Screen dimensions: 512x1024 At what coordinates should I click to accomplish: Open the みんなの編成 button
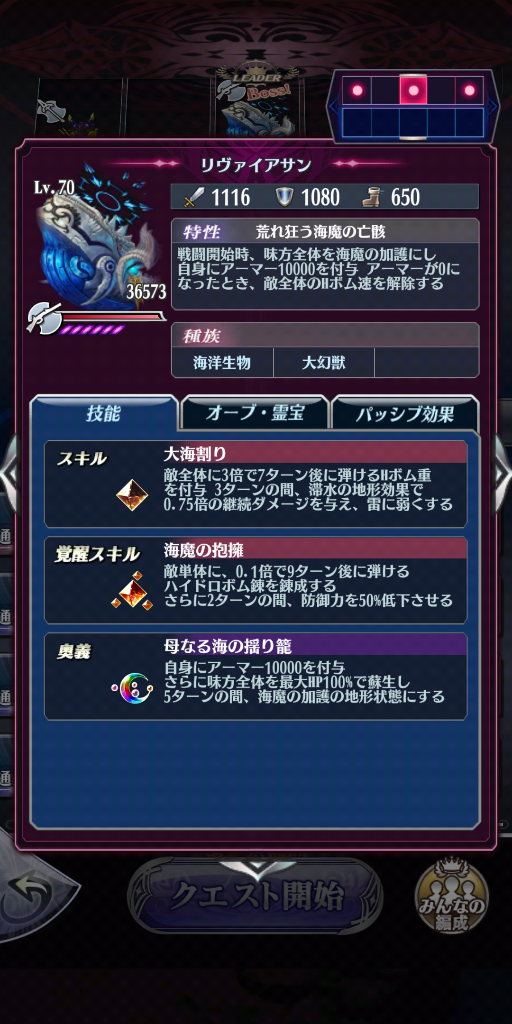coord(451,899)
